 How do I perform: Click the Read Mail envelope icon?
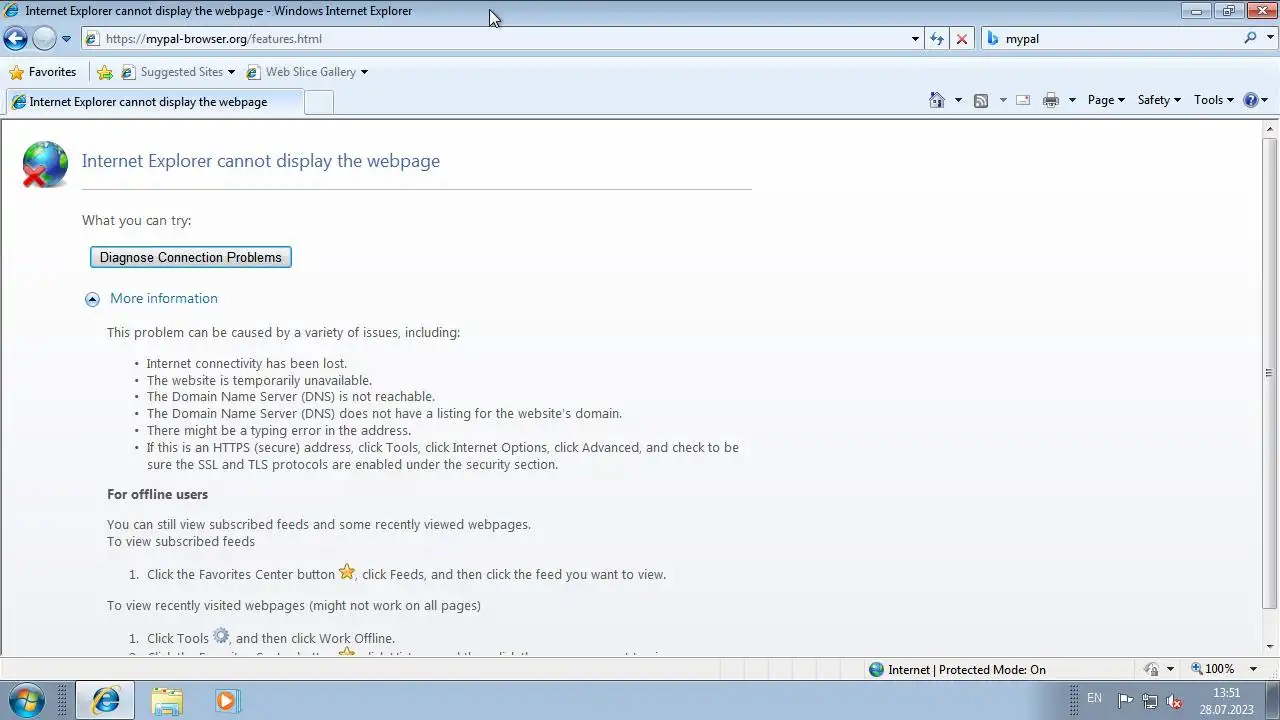pos(1023,100)
